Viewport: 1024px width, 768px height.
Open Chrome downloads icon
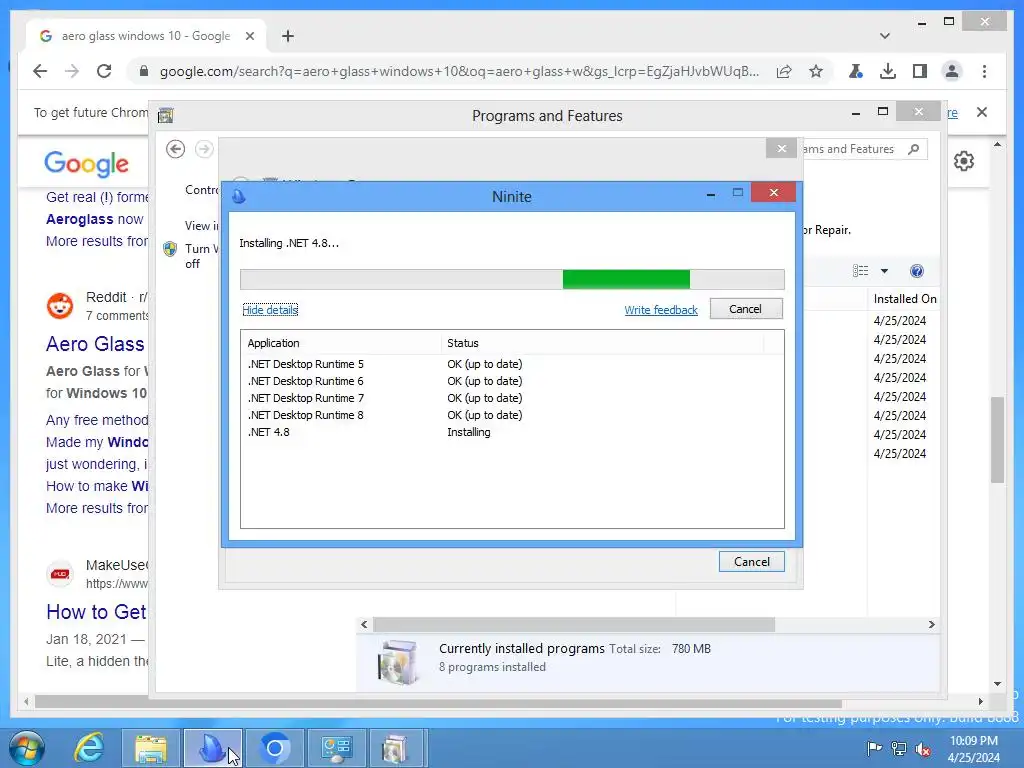pyautogui.click(x=888, y=71)
